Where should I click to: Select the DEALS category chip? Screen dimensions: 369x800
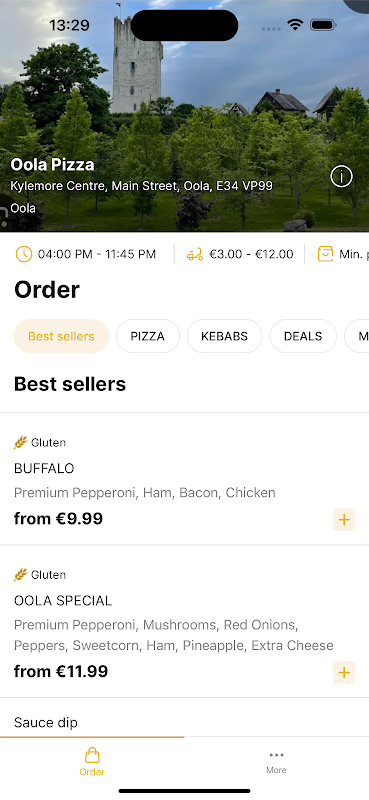tap(303, 336)
